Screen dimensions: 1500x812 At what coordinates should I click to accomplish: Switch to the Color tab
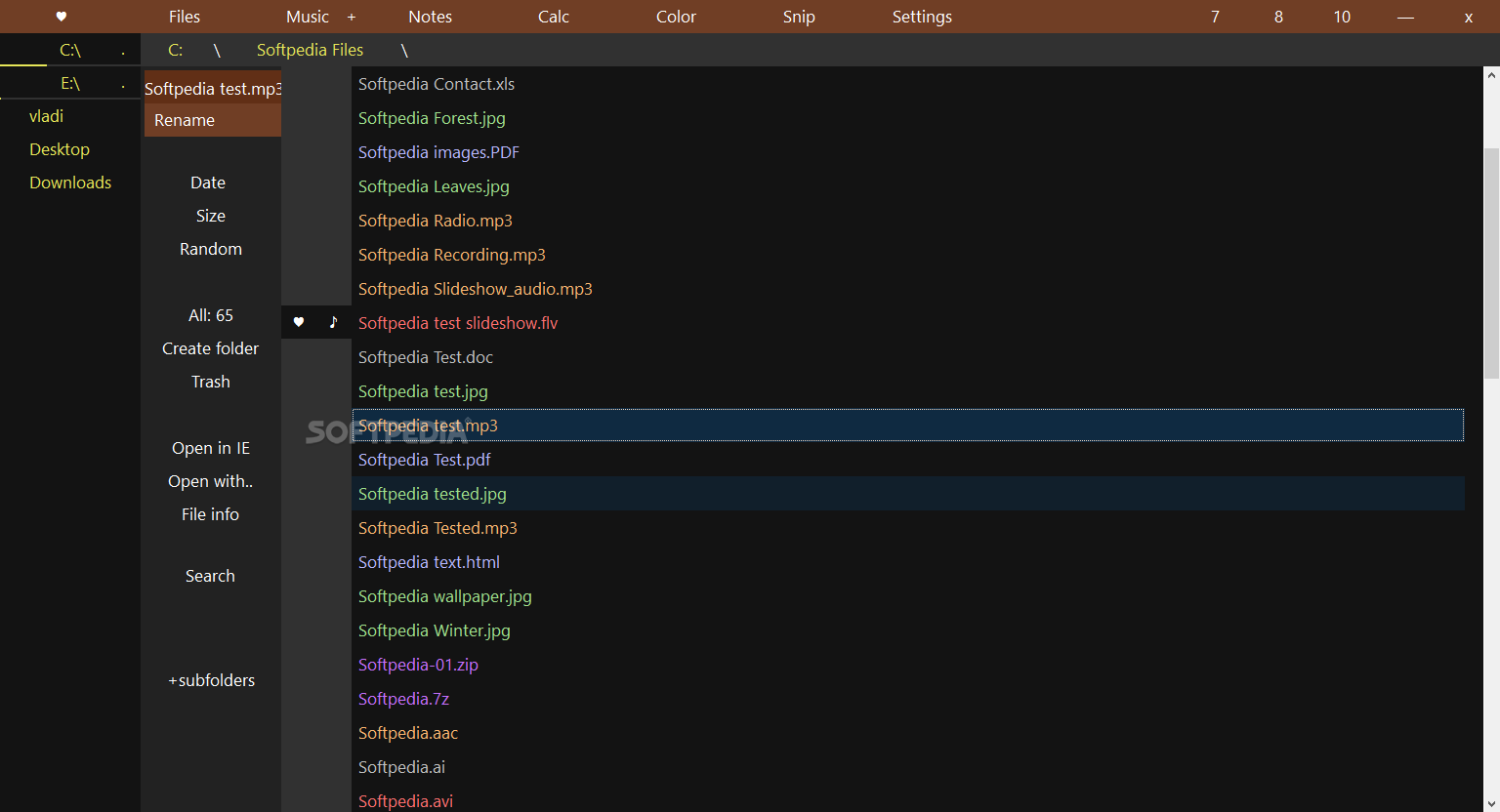pos(676,17)
